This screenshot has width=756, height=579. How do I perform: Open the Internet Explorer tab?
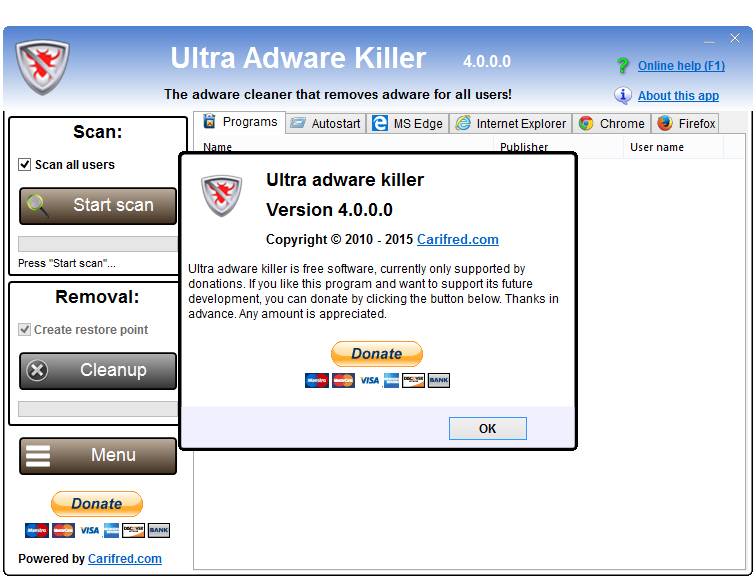coord(511,123)
